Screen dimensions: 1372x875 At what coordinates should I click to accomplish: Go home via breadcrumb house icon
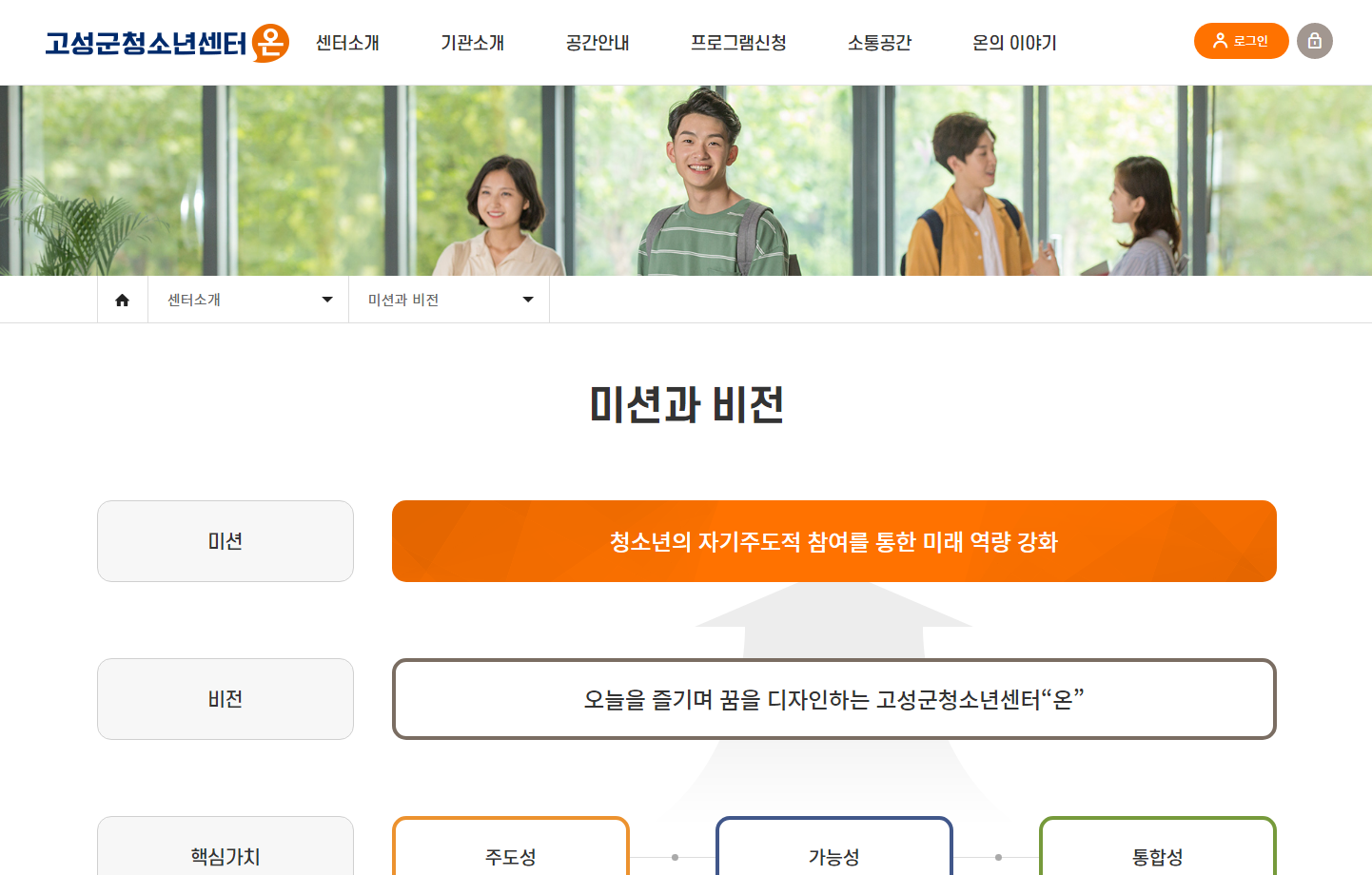click(x=122, y=300)
